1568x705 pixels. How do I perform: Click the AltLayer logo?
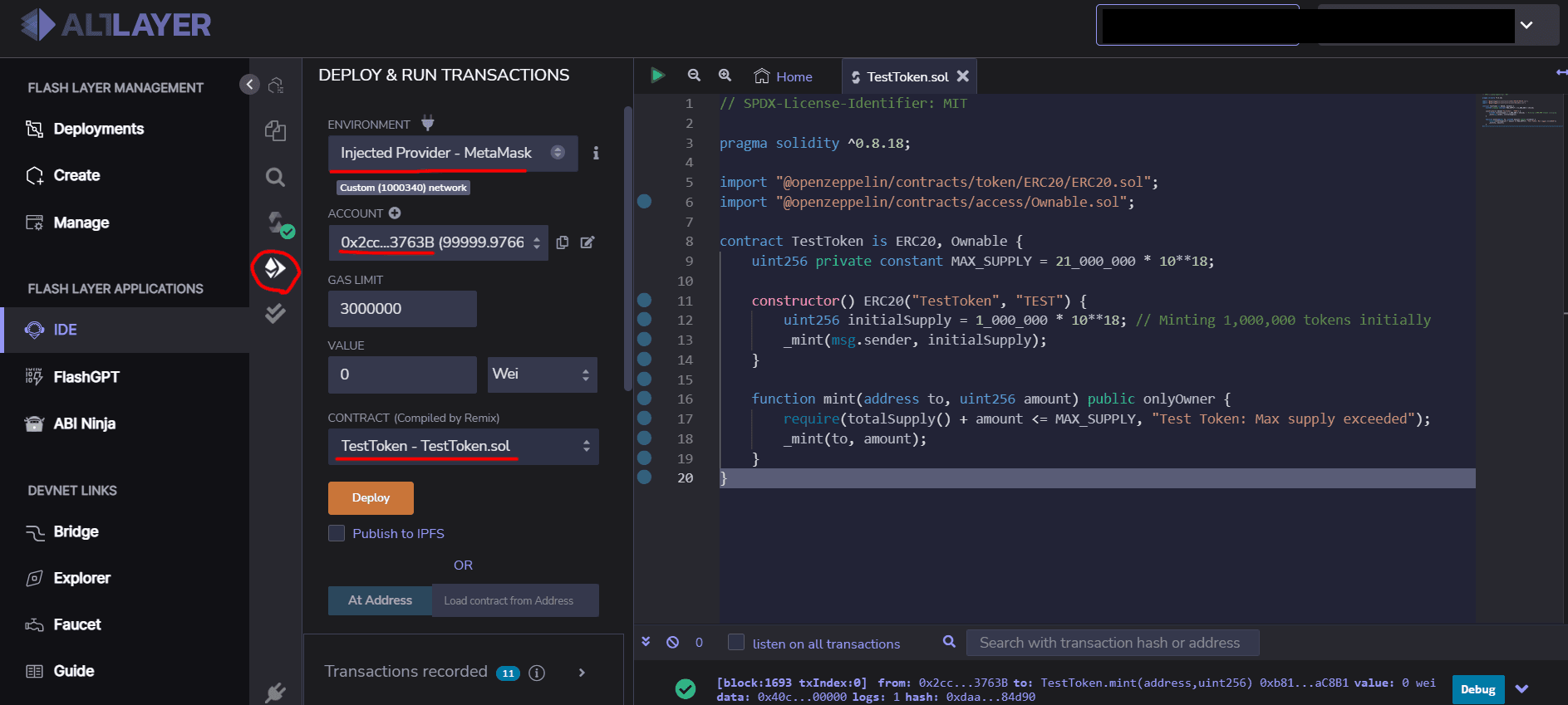tap(116, 25)
